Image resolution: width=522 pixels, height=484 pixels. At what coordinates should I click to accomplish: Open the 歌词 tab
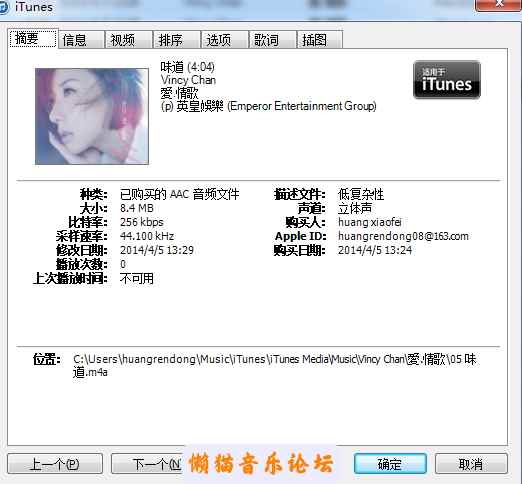pos(273,40)
